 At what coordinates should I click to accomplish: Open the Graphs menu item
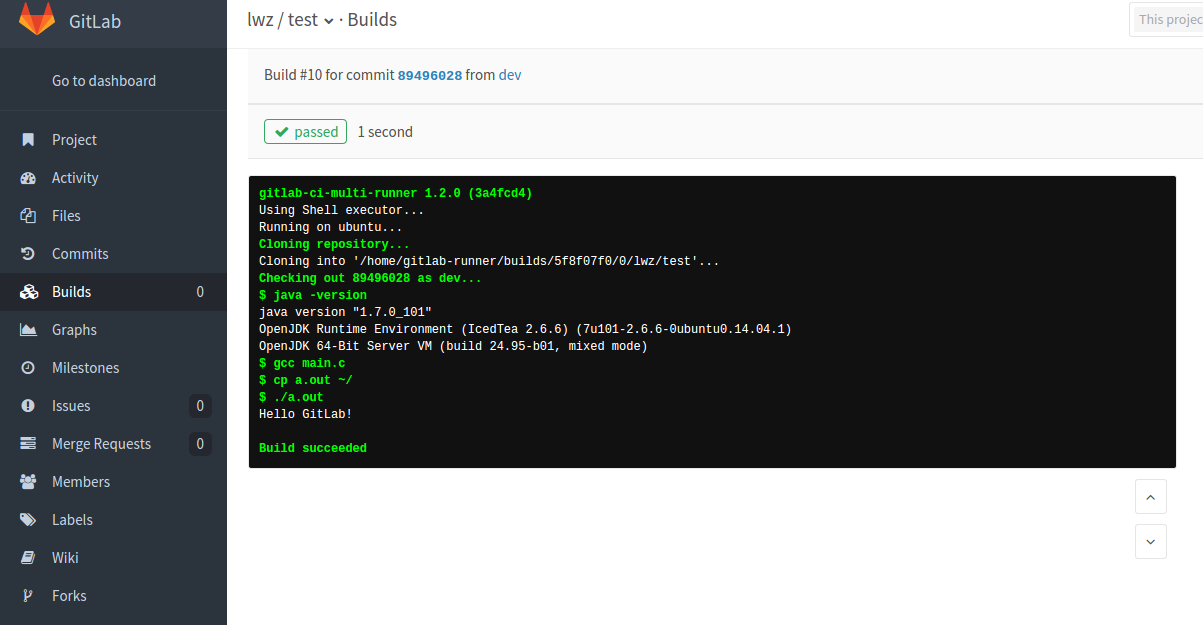click(113, 330)
